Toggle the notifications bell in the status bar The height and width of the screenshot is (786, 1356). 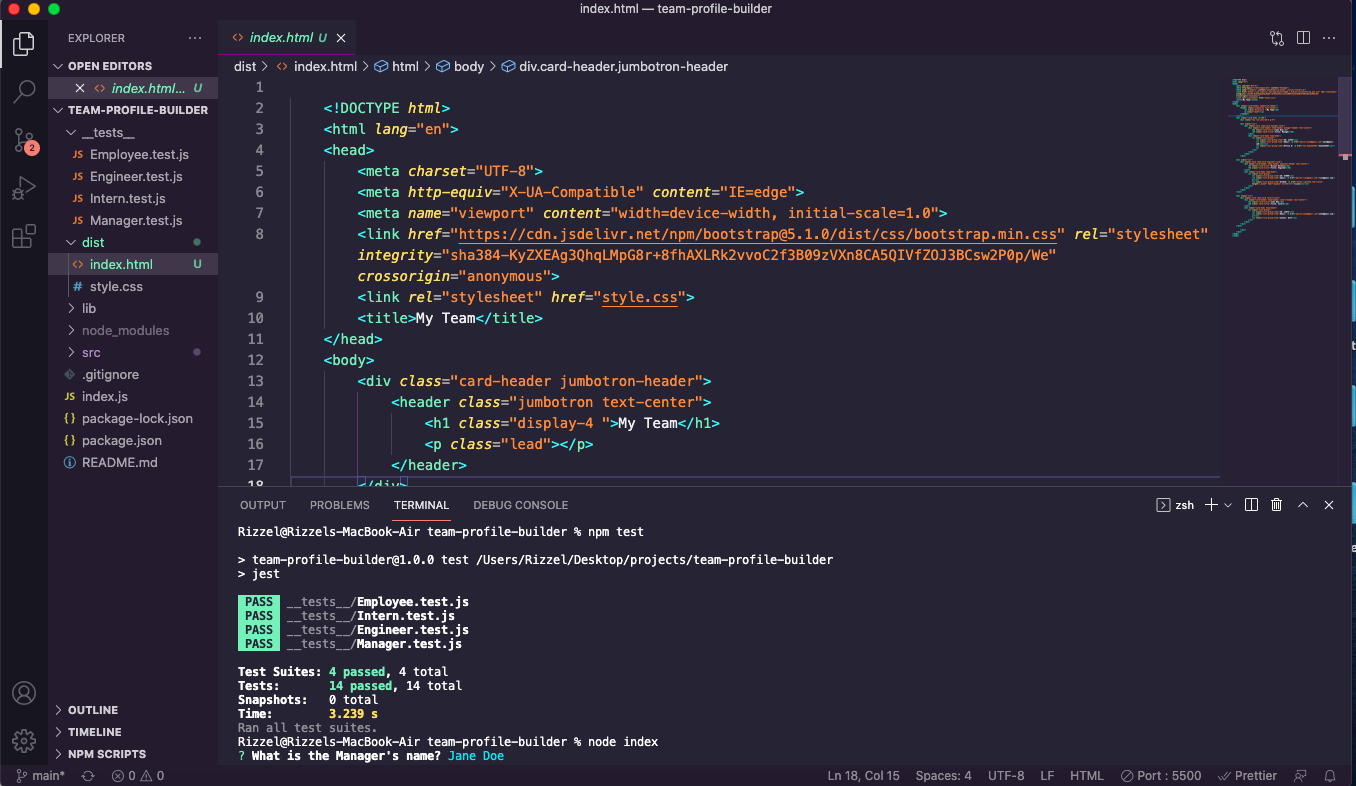(x=1330, y=775)
